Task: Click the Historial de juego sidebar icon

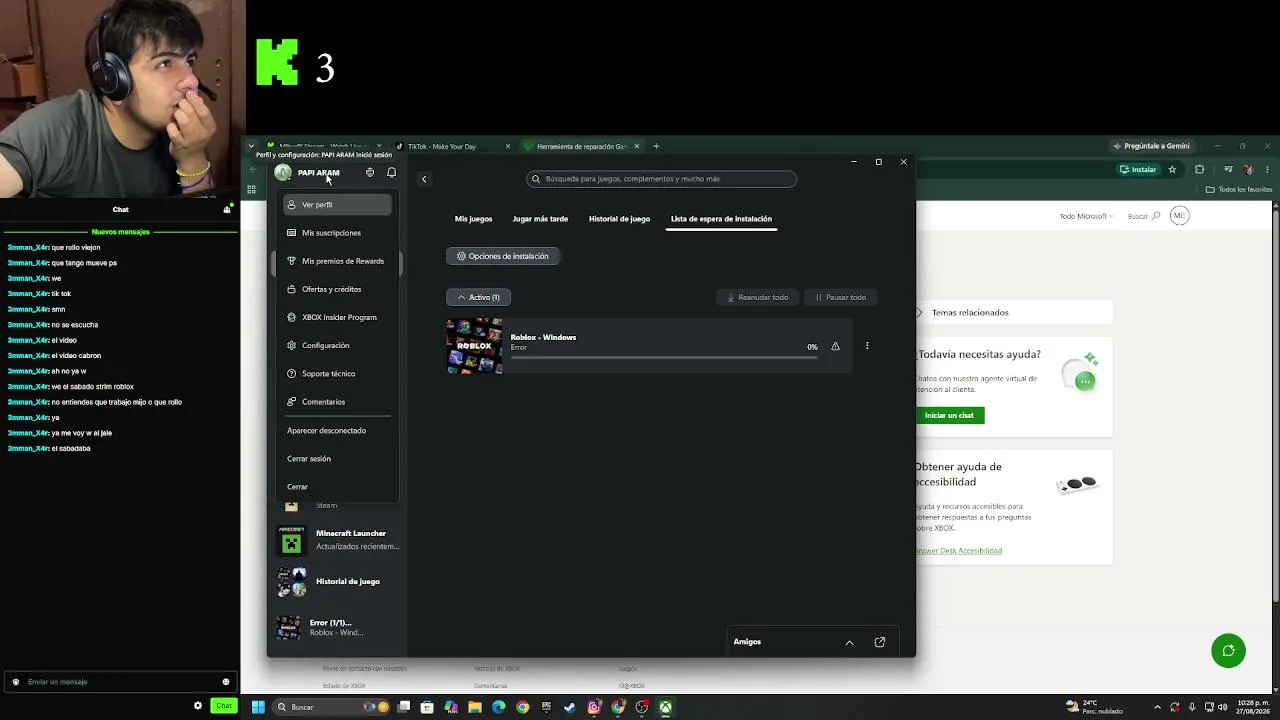Action: click(291, 581)
